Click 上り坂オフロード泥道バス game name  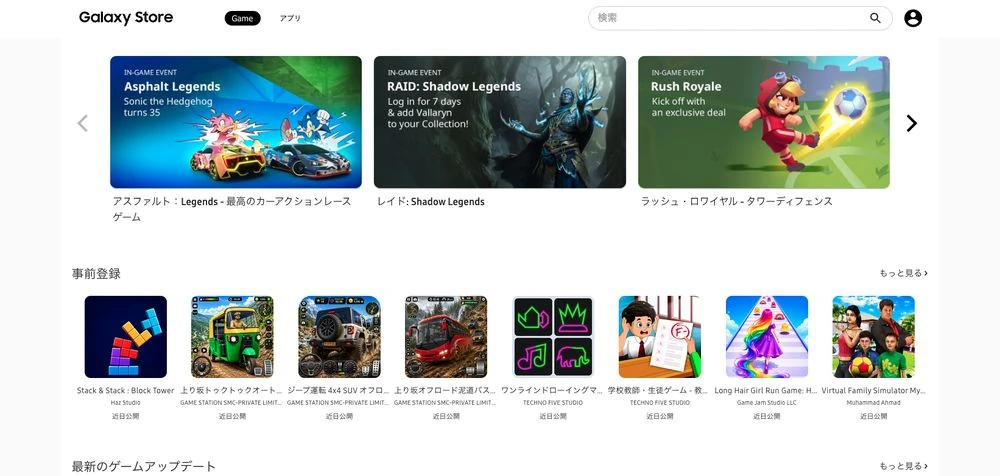pos(446,390)
